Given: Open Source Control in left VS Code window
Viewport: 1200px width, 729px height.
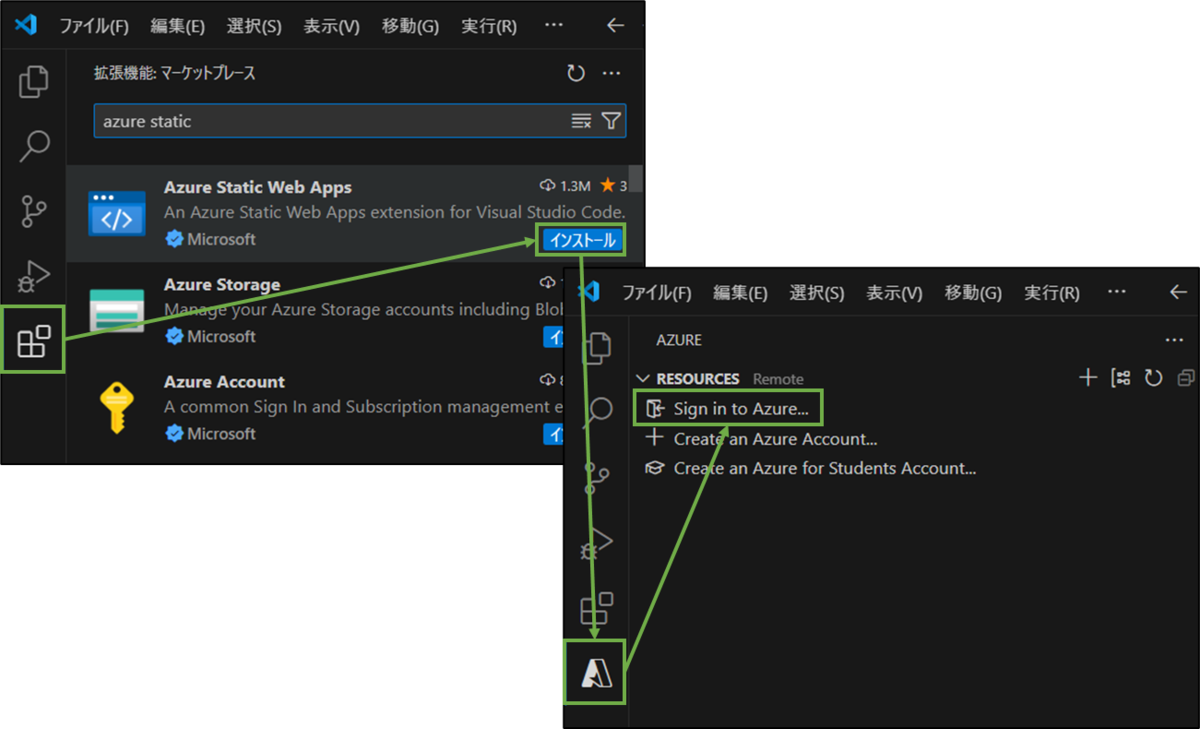Looking at the screenshot, I should [34, 211].
